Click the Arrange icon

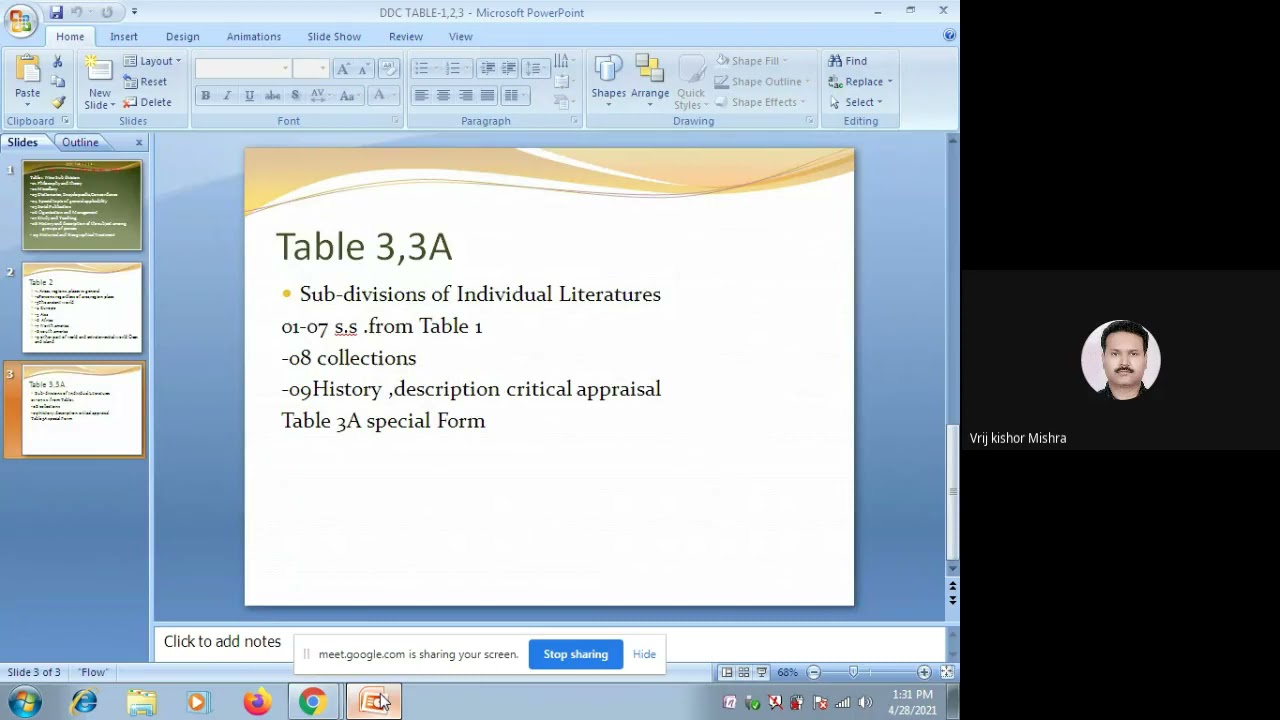(649, 70)
